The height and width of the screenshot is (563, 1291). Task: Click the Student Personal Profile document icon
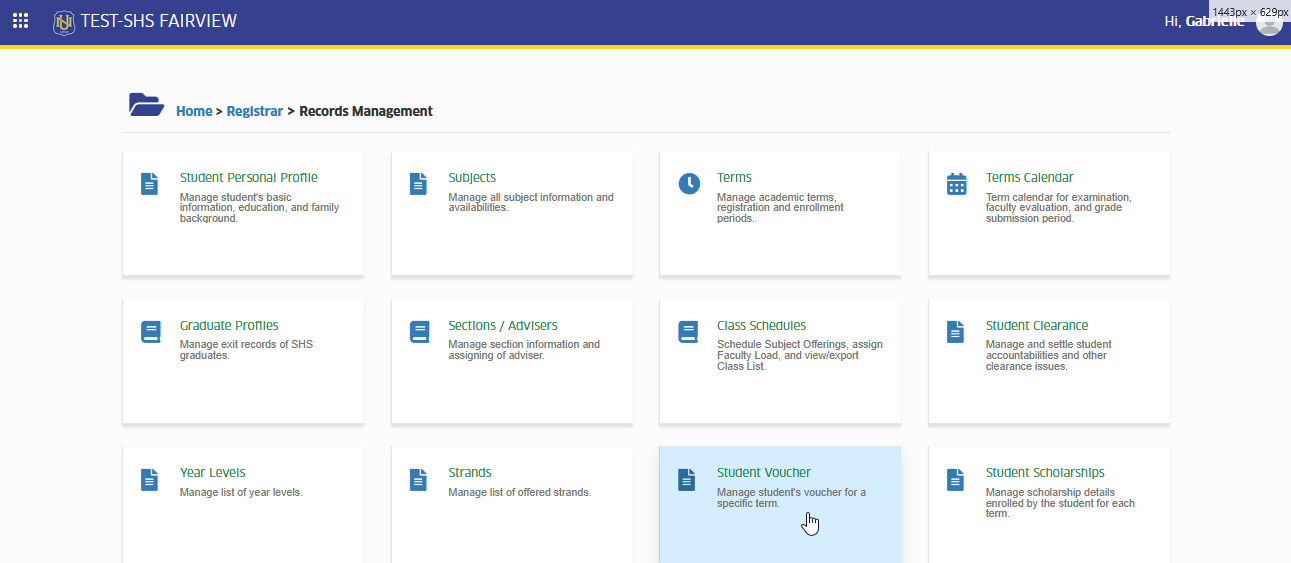149,184
